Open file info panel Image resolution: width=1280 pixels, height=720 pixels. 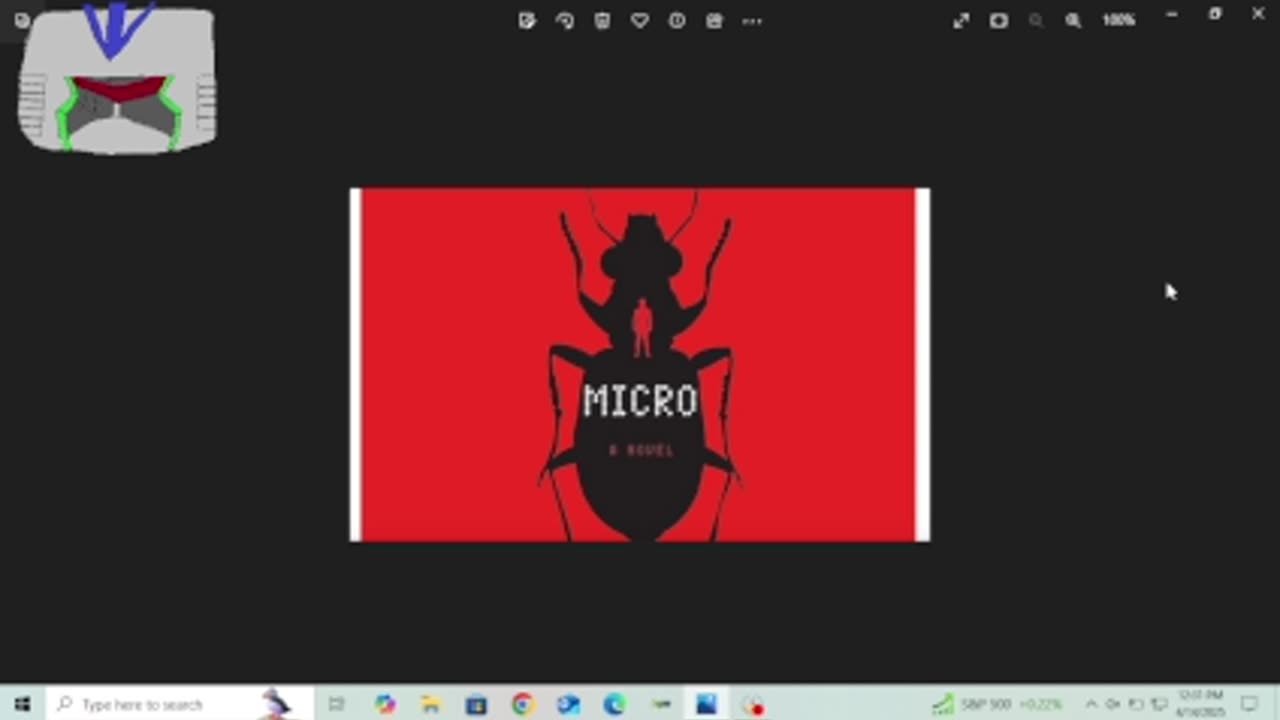677,20
